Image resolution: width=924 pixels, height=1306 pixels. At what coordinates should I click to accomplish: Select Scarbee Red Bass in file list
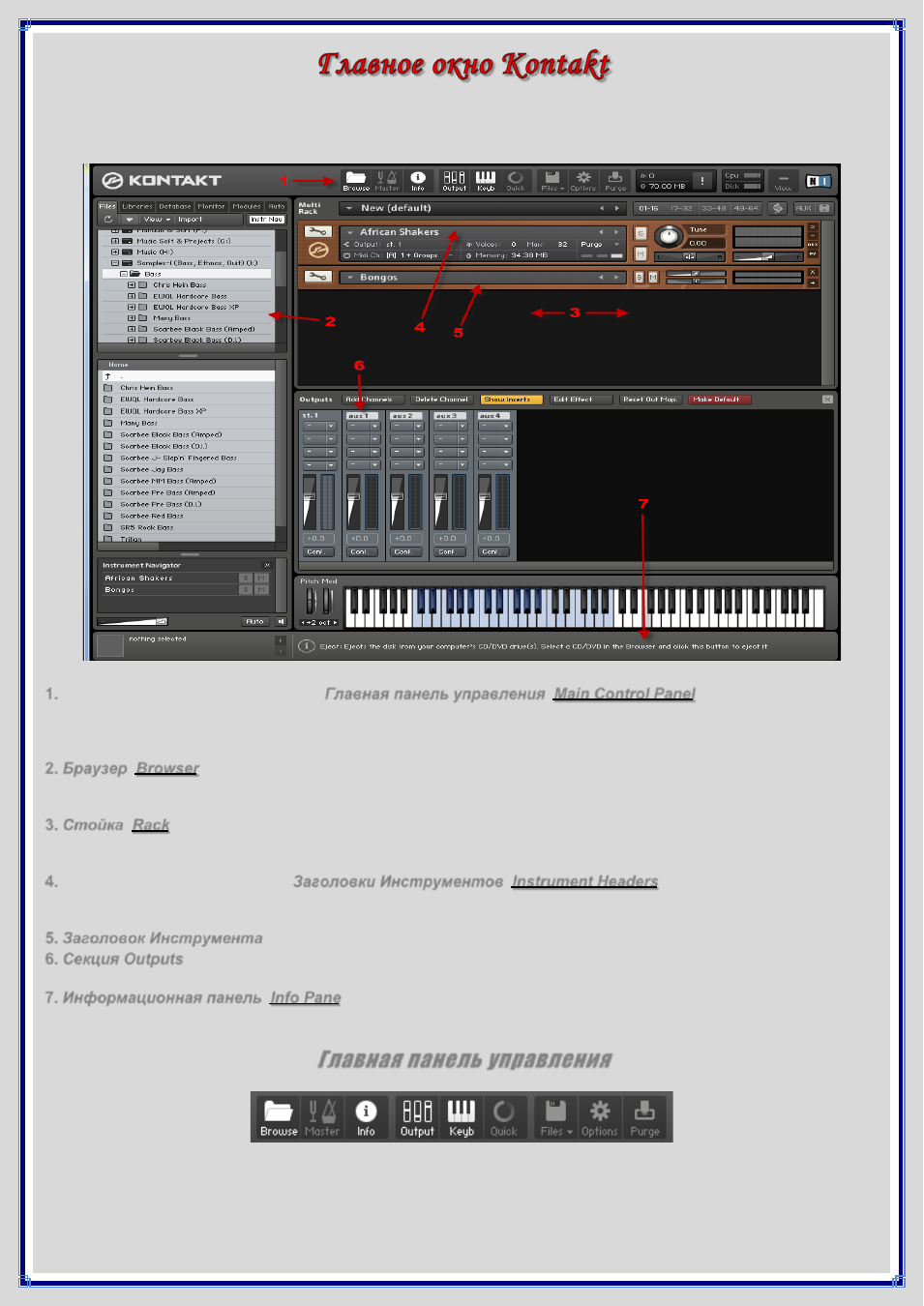point(151,517)
